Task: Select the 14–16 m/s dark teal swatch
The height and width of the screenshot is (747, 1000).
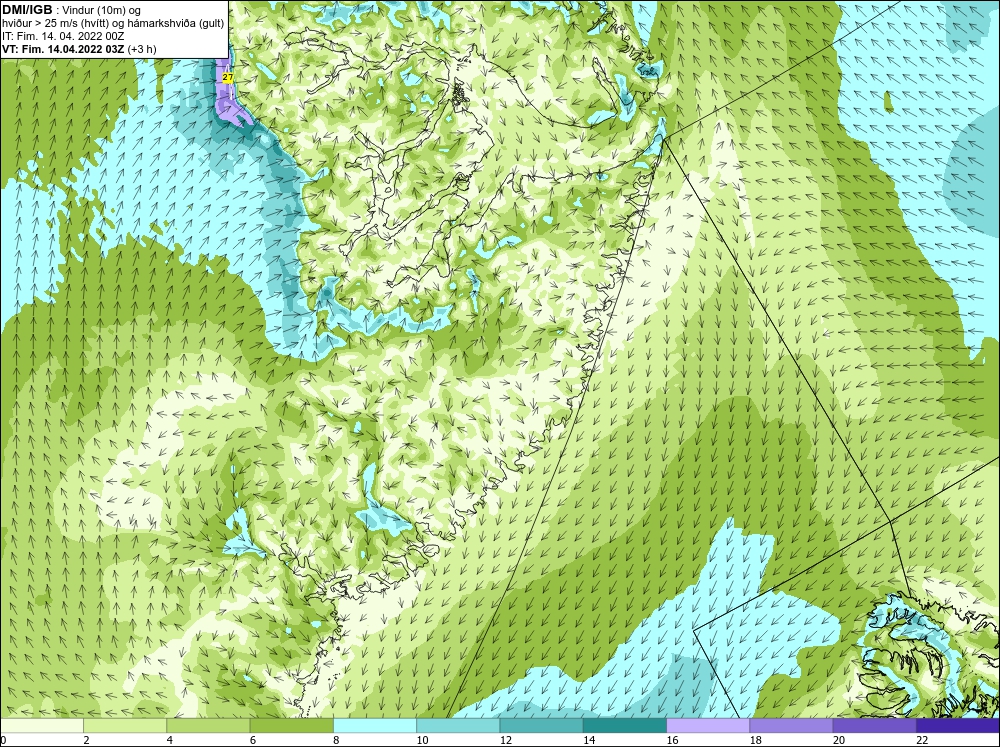Action: coord(624,726)
